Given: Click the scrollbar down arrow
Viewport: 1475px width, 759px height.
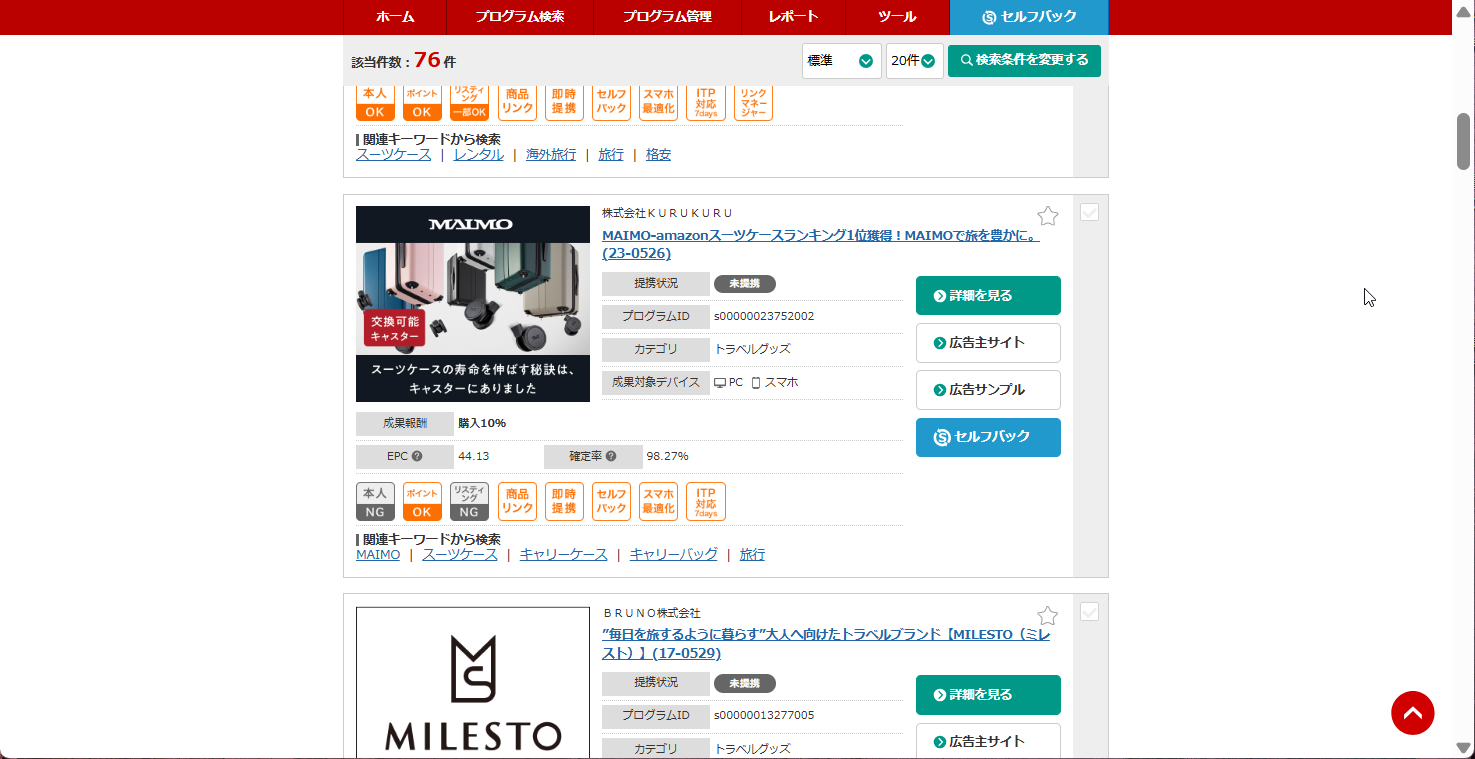Looking at the screenshot, I should tap(1464, 748).
